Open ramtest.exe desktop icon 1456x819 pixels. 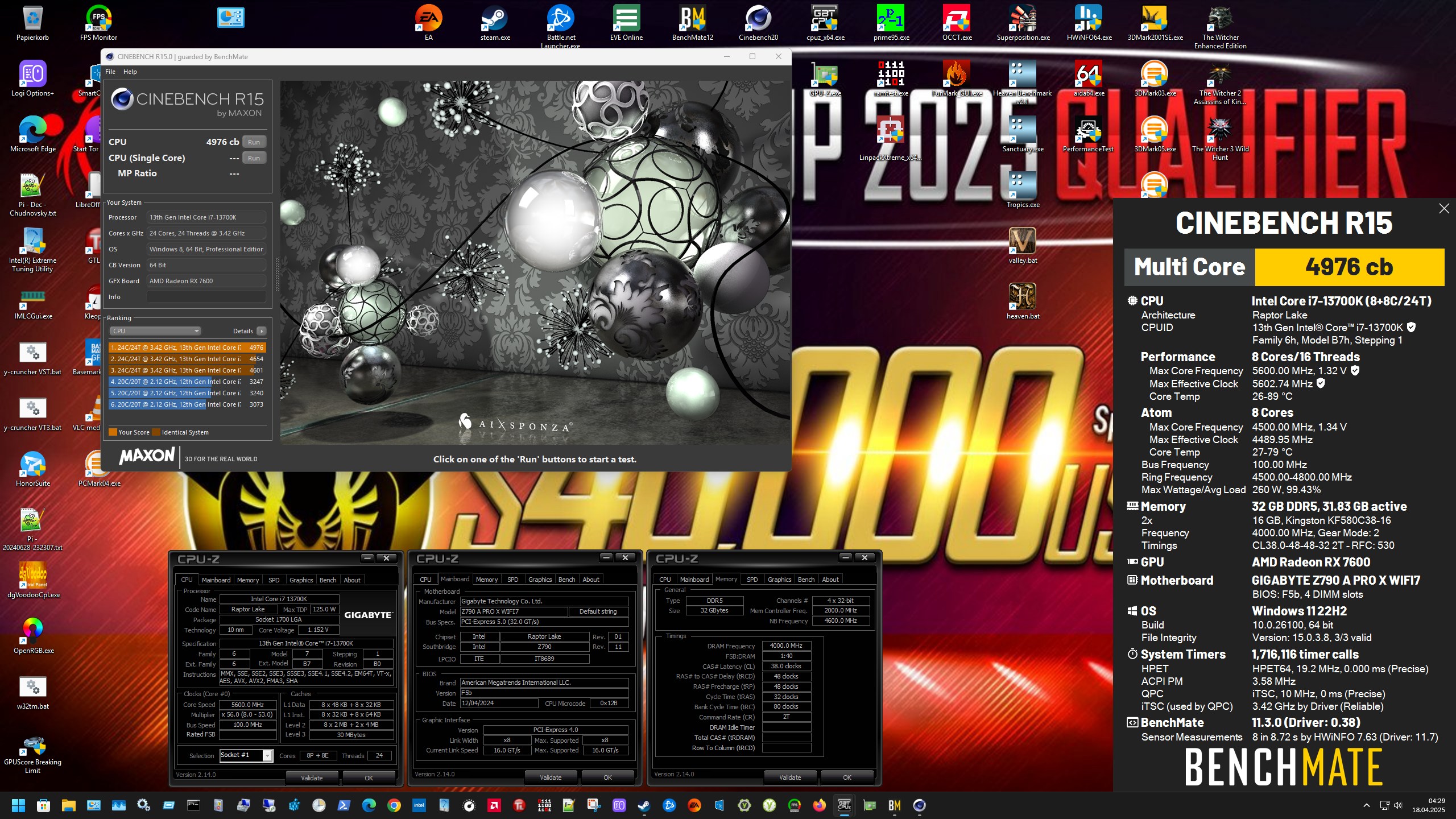pyautogui.click(x=891, y=78)
